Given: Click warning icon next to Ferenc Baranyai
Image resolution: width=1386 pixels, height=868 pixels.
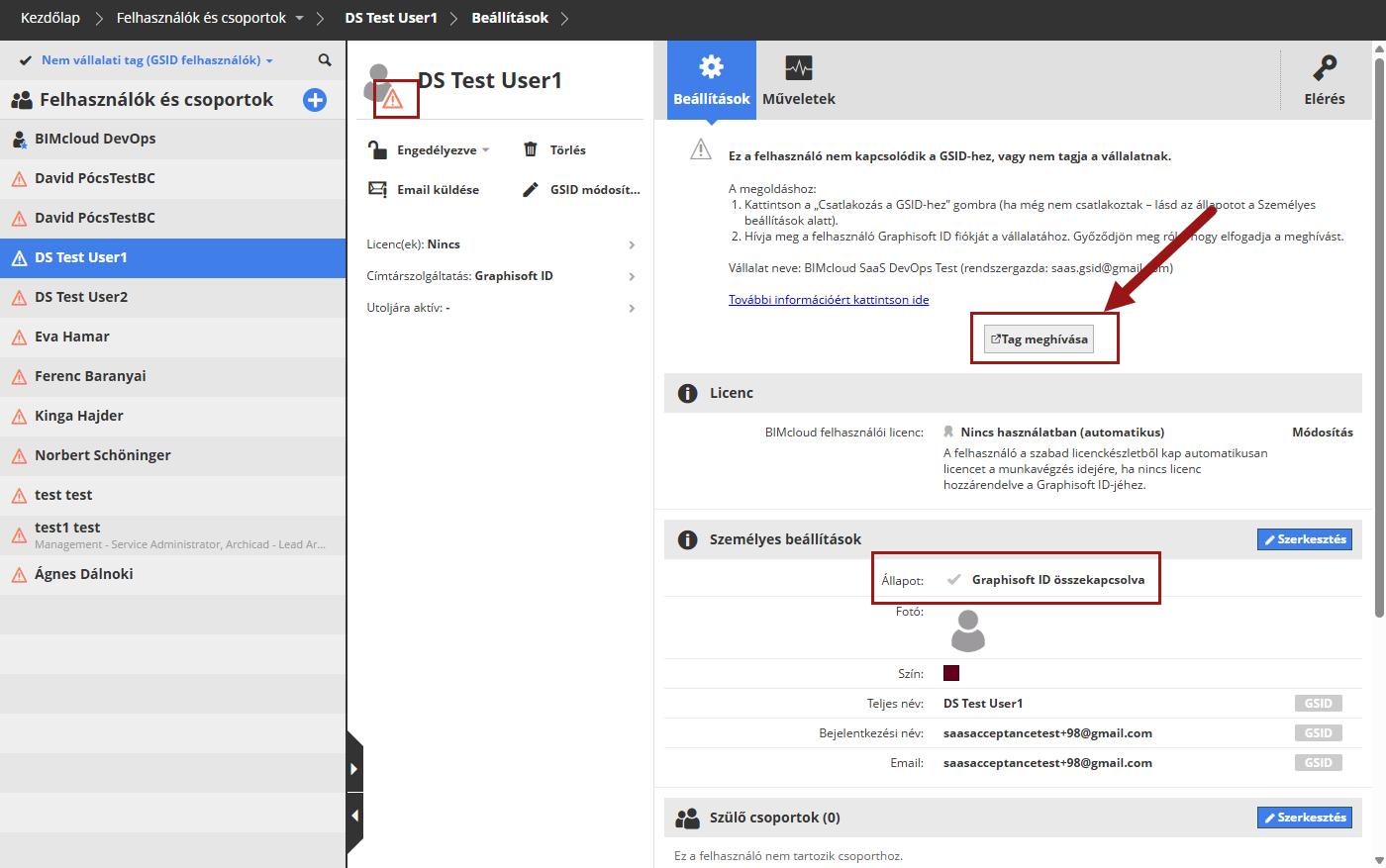Looking at the screenshot, I should [19, 377].
